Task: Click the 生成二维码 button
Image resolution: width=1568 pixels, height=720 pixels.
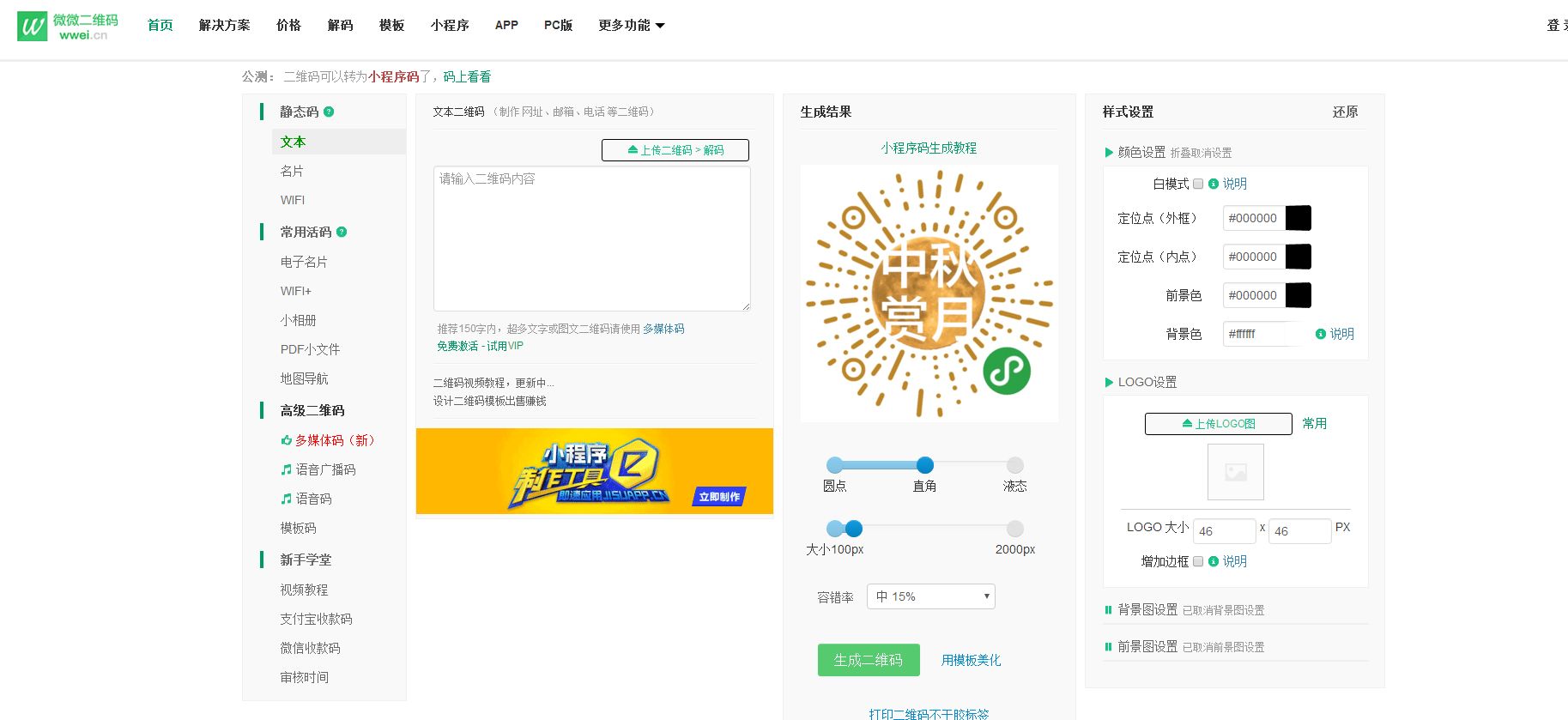Action: point(869,660)
